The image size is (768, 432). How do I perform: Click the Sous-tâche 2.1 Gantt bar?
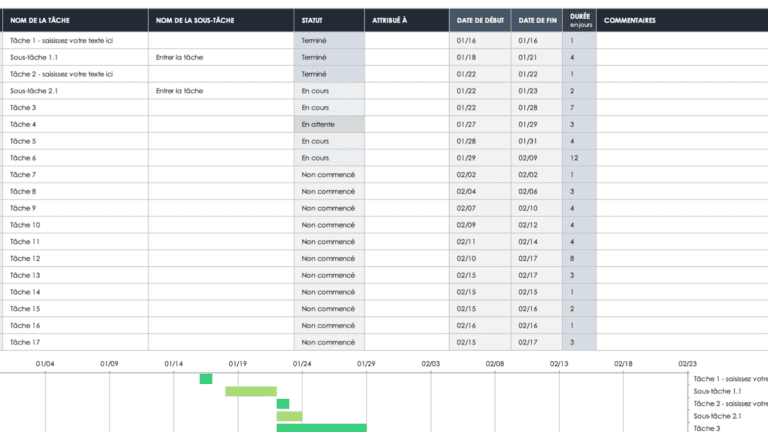[x=289, y=416]
